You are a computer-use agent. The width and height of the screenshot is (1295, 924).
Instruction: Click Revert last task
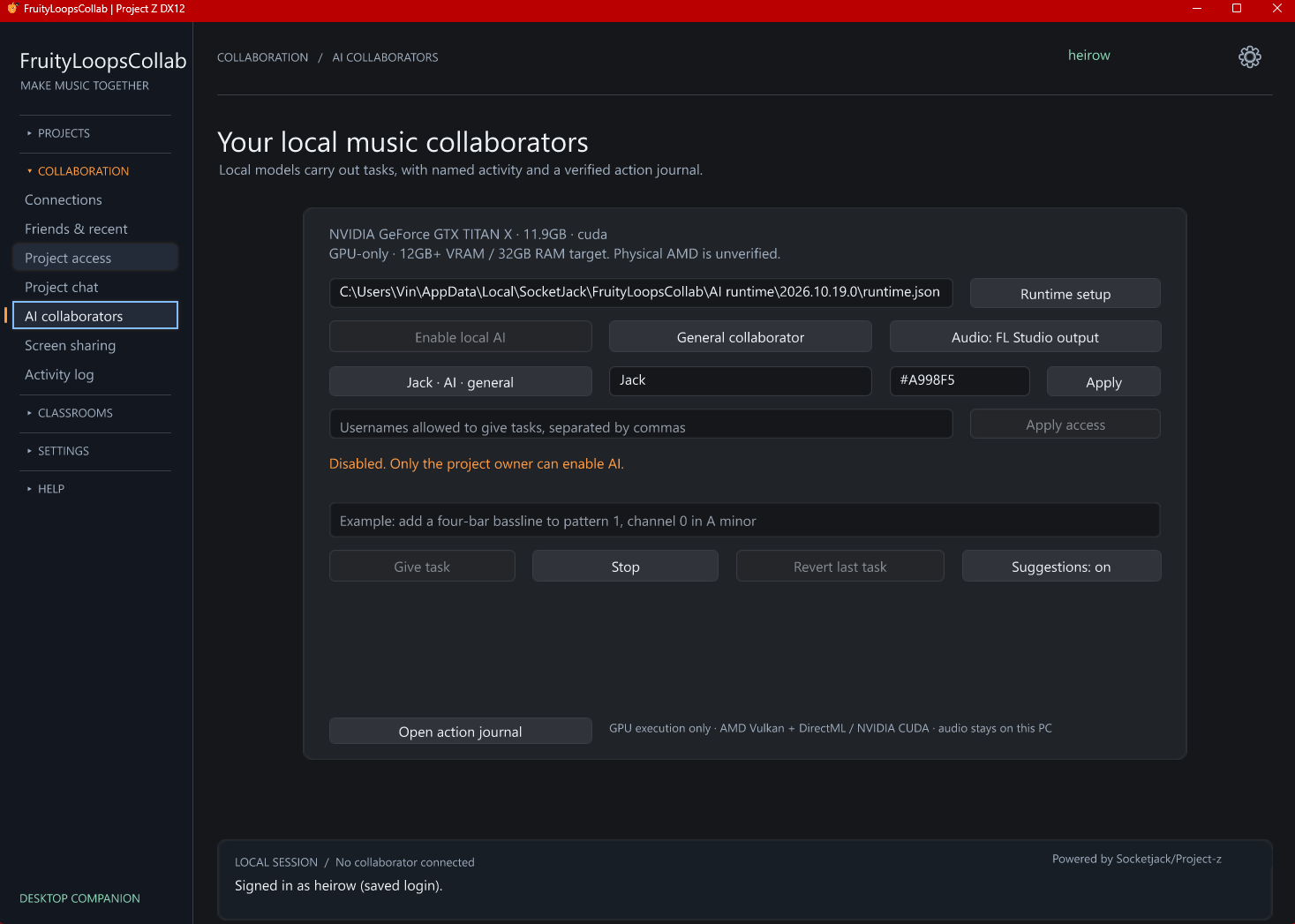(x=840, y=567)
